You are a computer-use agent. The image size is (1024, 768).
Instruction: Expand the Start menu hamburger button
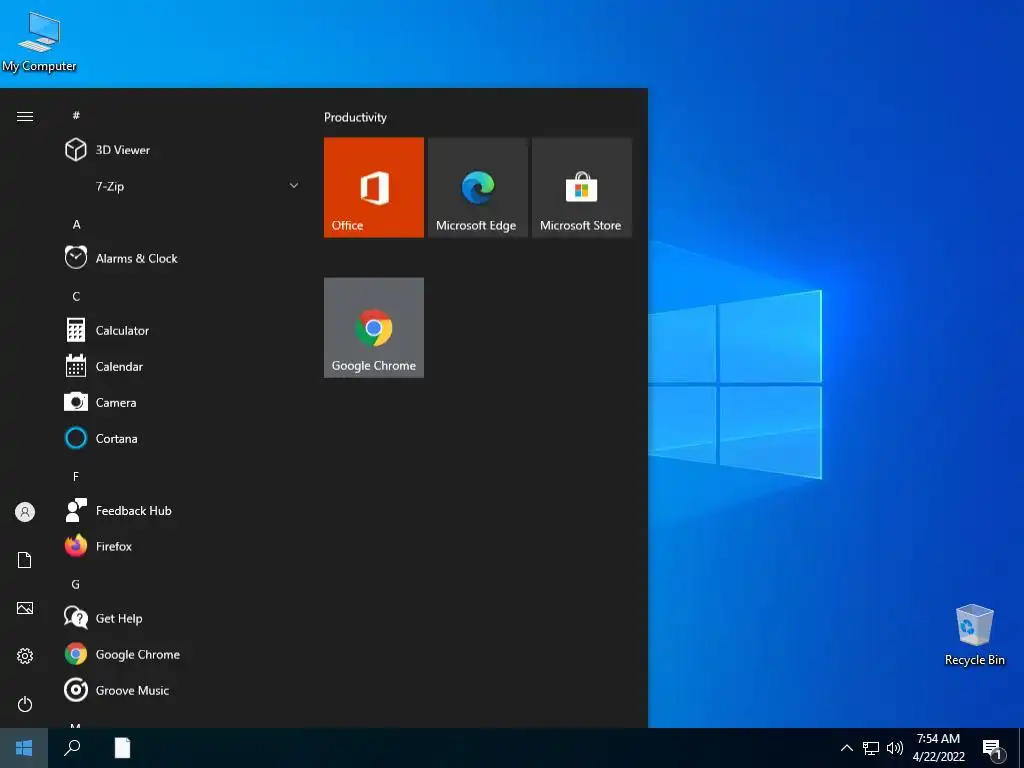pyautogui.click(x=25, y=116)
